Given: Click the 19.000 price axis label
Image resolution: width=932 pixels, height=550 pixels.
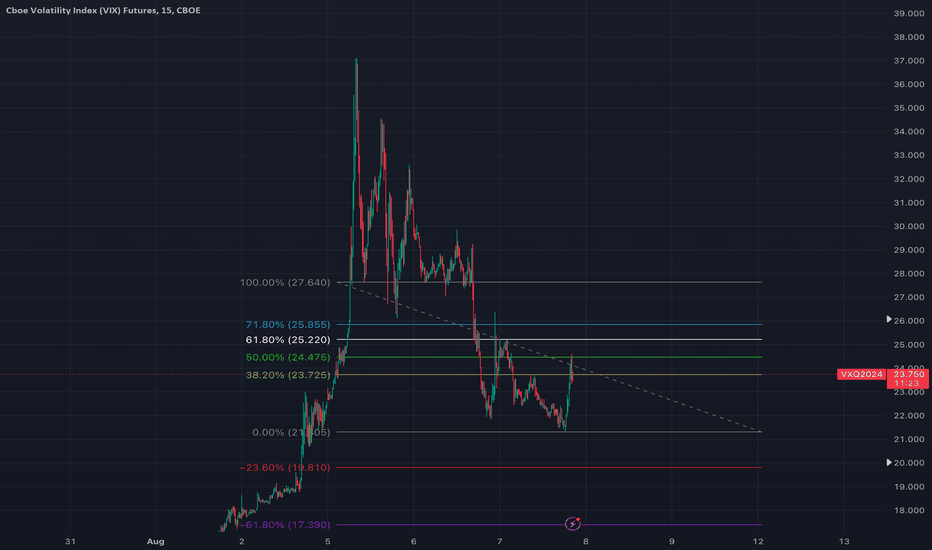Looking at the screenshot, I should point(909,487).
